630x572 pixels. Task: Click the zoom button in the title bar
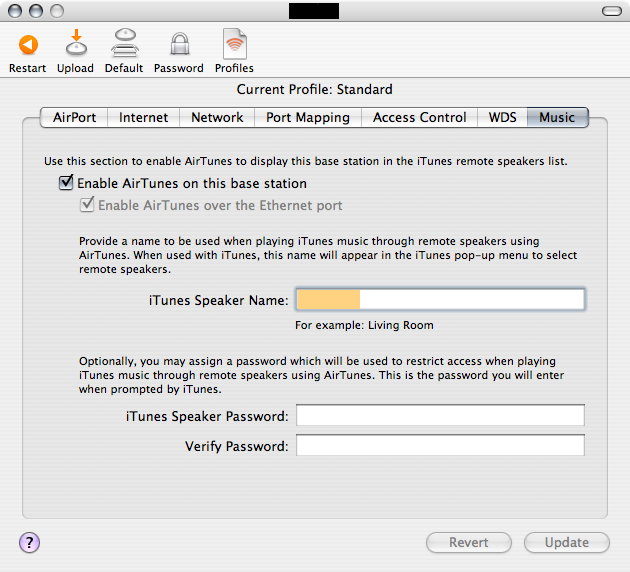click(57, 11)
